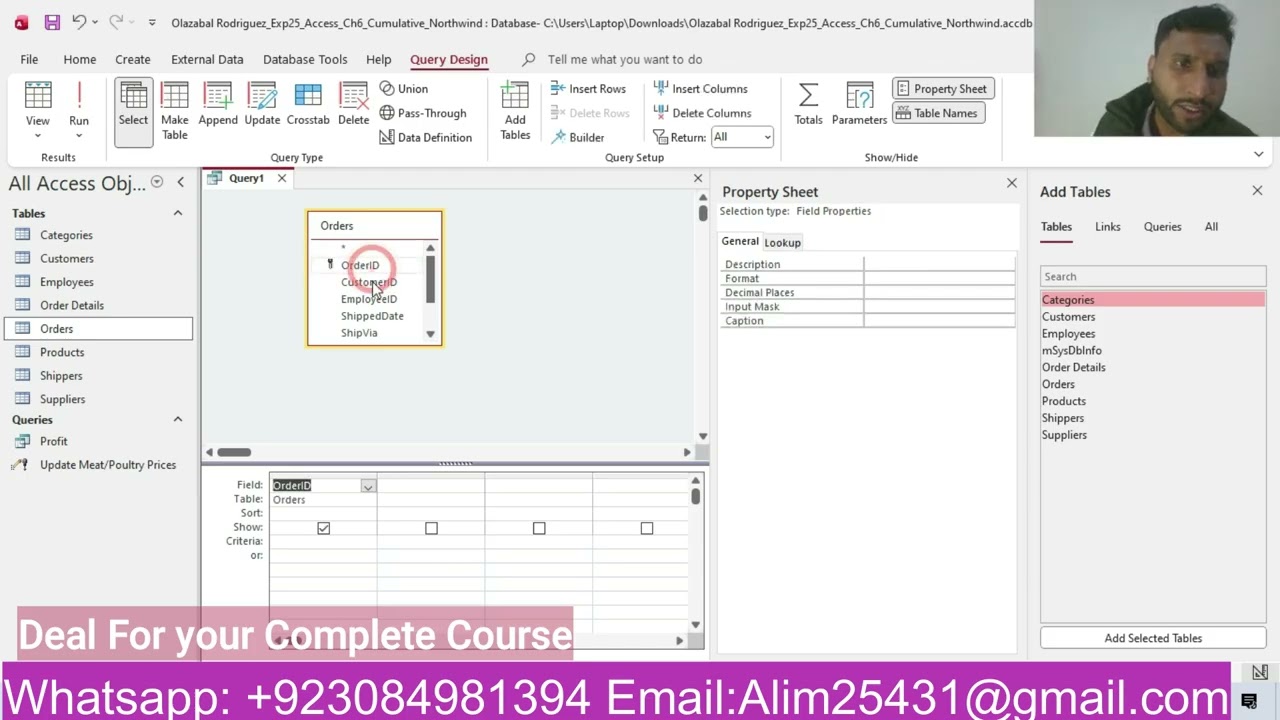Open the Field dropdown for OrderID column
This screenshot has height=720, width=1280.
point(368,486)
